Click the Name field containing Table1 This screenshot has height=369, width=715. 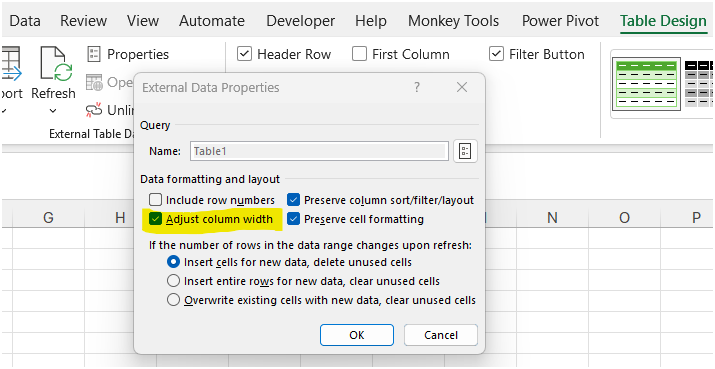(318, 151)
